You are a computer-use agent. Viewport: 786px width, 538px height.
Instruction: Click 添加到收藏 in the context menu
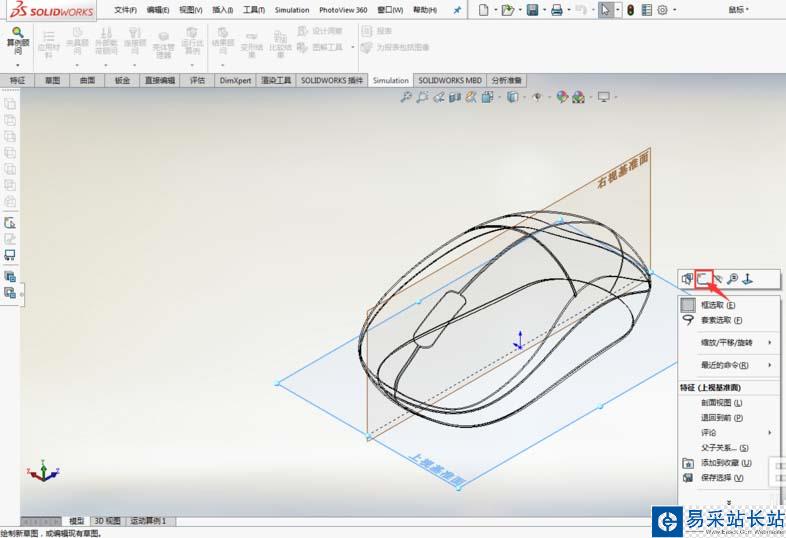[726, 463]
